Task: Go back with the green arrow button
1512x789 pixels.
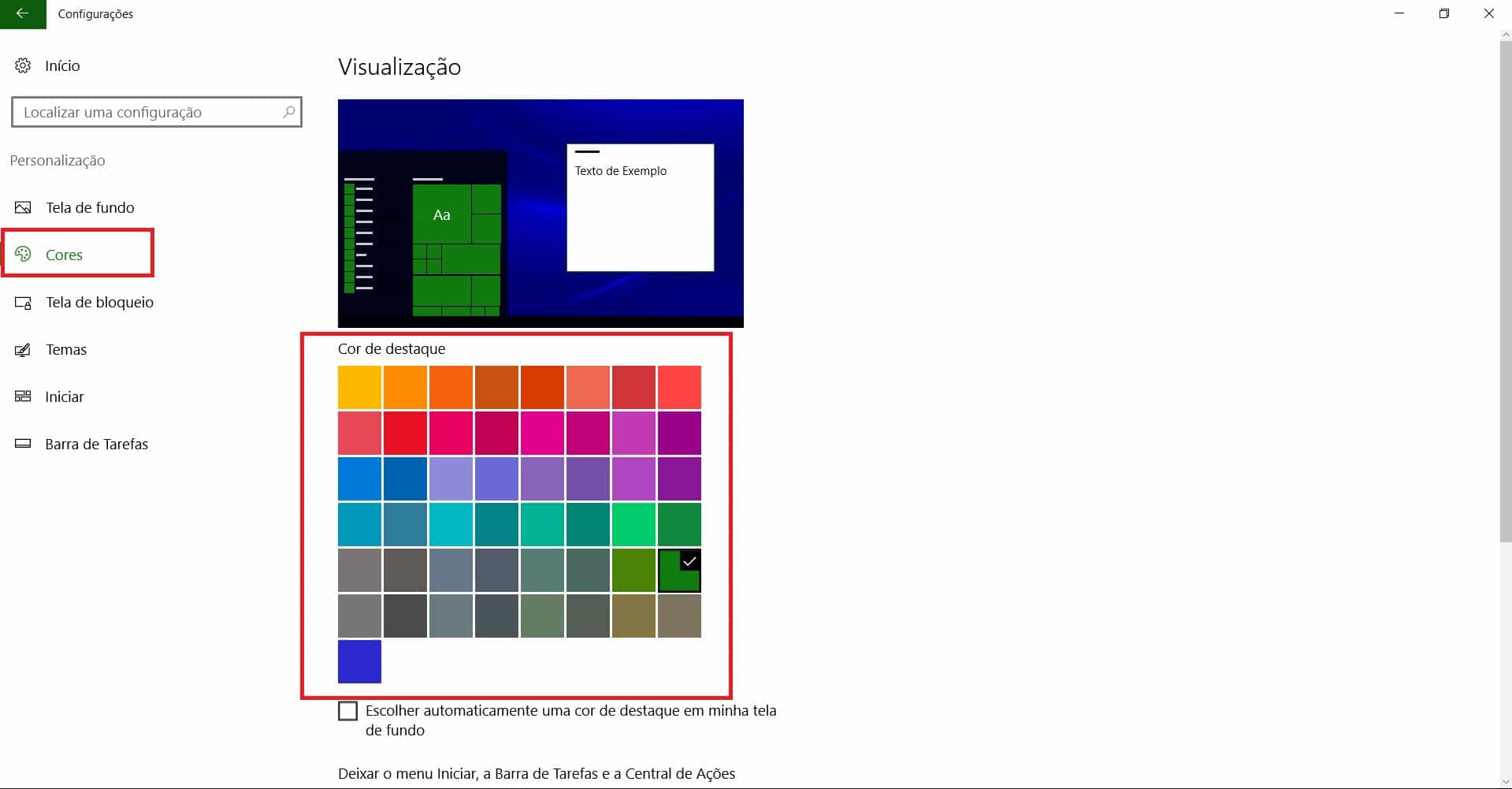Action: coord(23,13)
